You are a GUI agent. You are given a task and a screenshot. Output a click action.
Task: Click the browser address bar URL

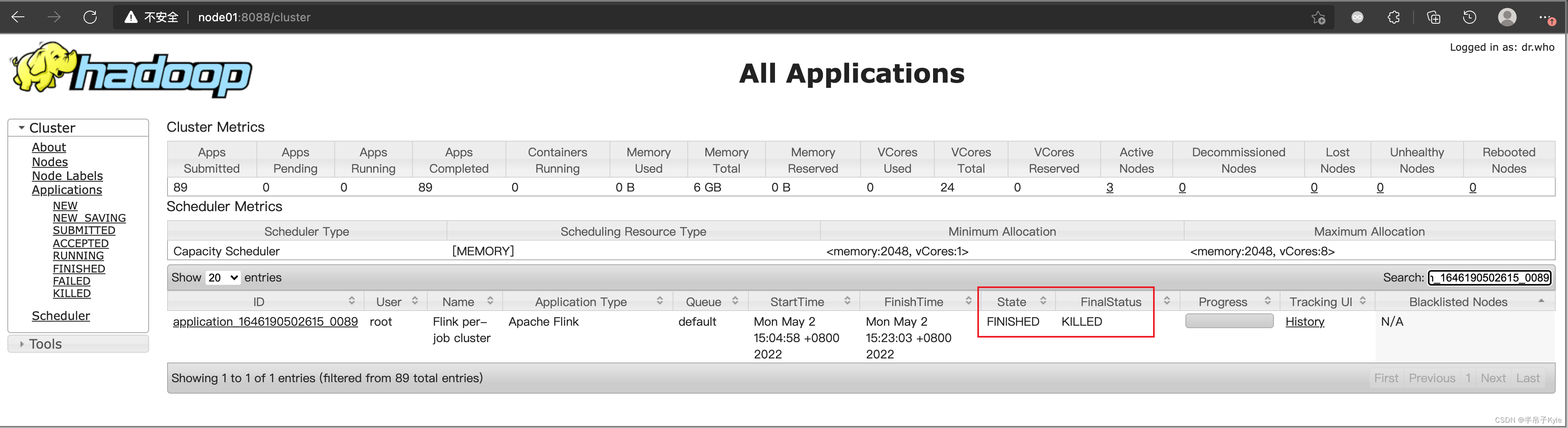click(x=254, y=17)
